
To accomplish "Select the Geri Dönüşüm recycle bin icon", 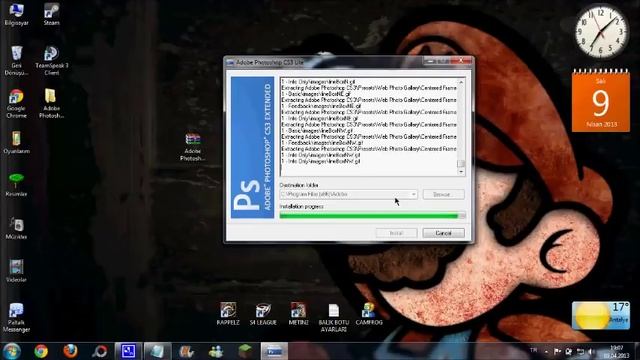I will (x=16, y=60).
